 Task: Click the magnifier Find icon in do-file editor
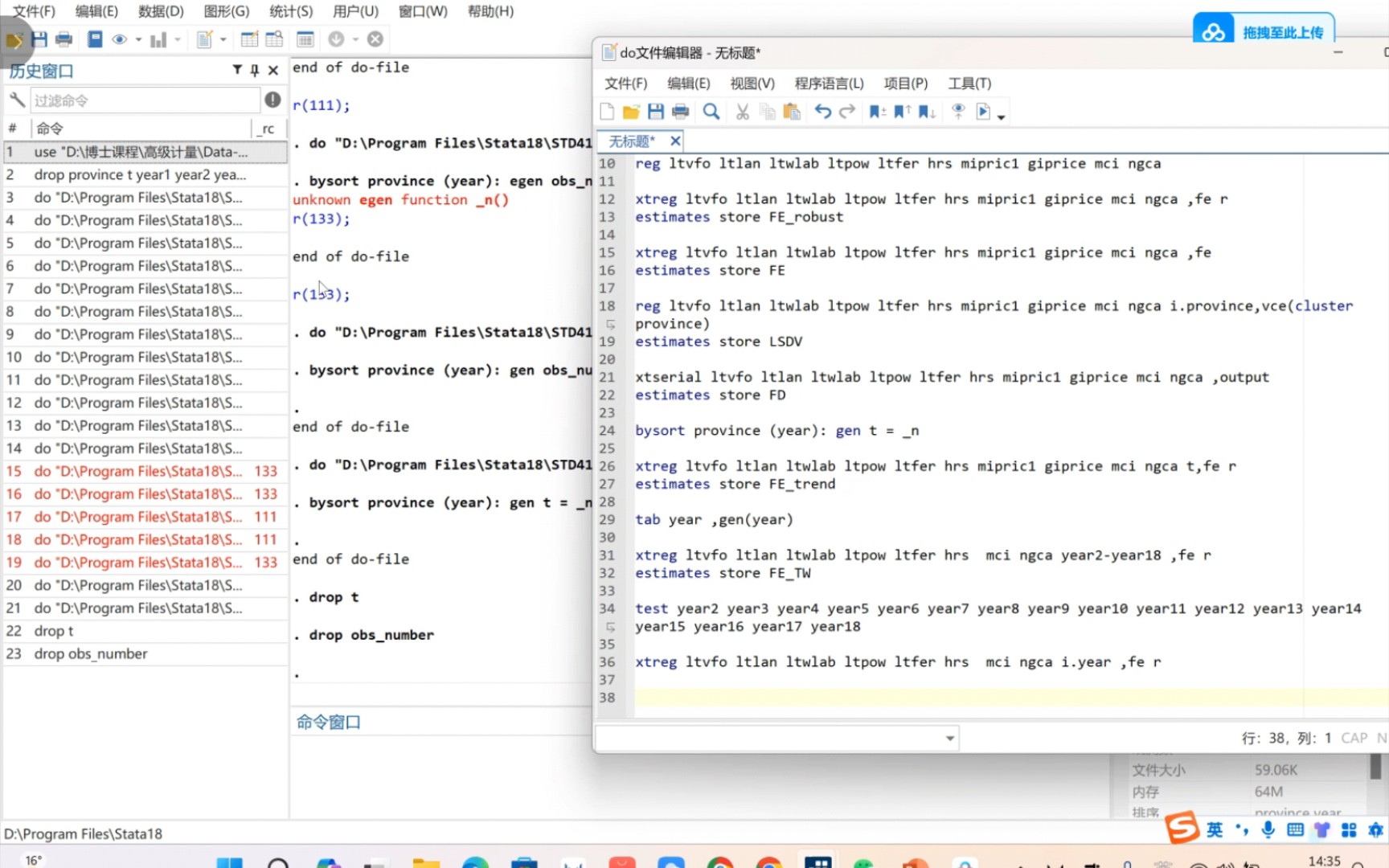(x=711, y=112)
